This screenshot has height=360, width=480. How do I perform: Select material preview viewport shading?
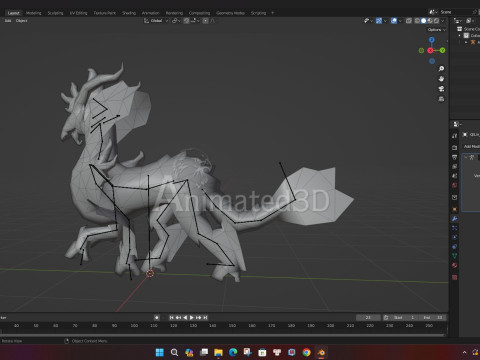coord(430,21)
